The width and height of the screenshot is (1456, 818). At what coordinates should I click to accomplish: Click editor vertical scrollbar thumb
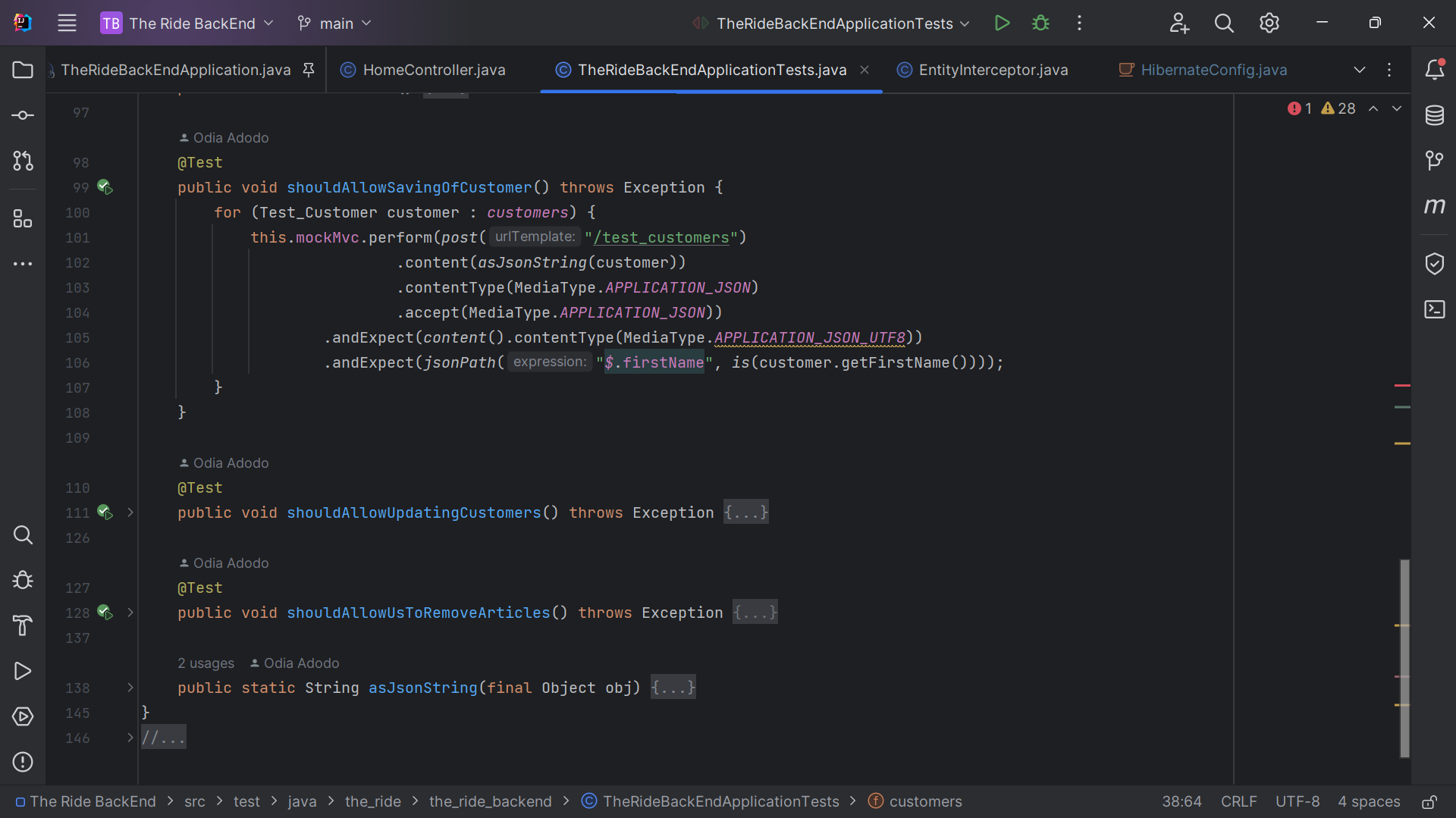coord(1404,658)
